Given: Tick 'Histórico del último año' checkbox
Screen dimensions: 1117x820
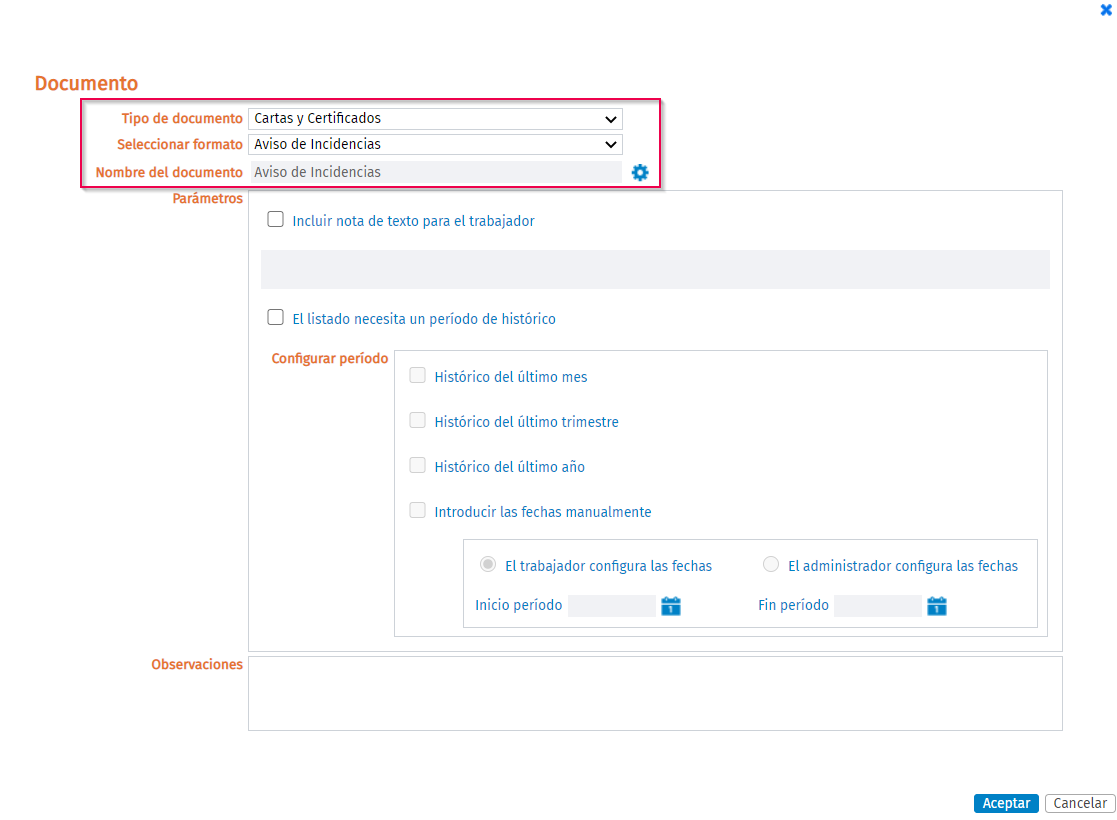Looking at the screenshot, I should pos(417,465).
